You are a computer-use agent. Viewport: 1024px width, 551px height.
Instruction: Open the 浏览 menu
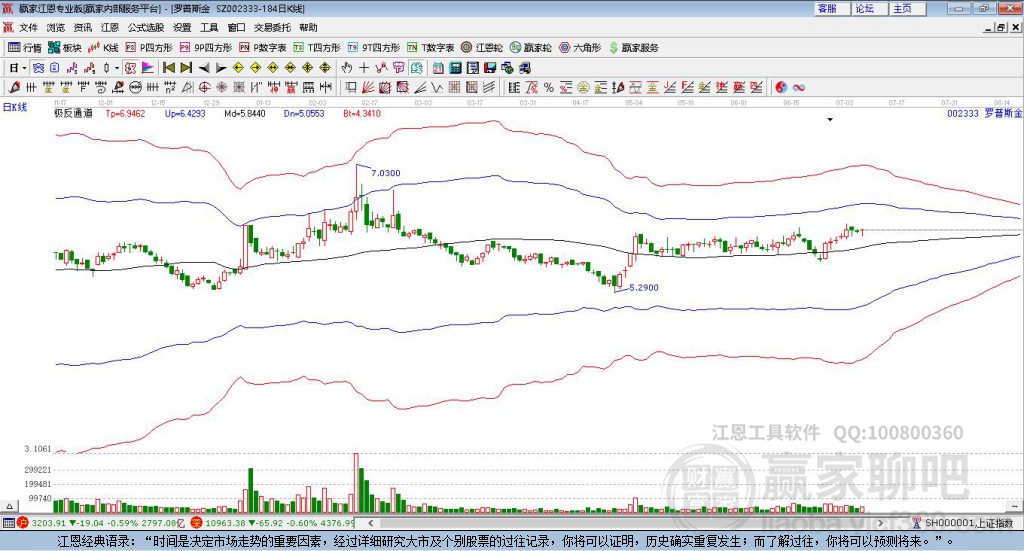coord(56,27)
